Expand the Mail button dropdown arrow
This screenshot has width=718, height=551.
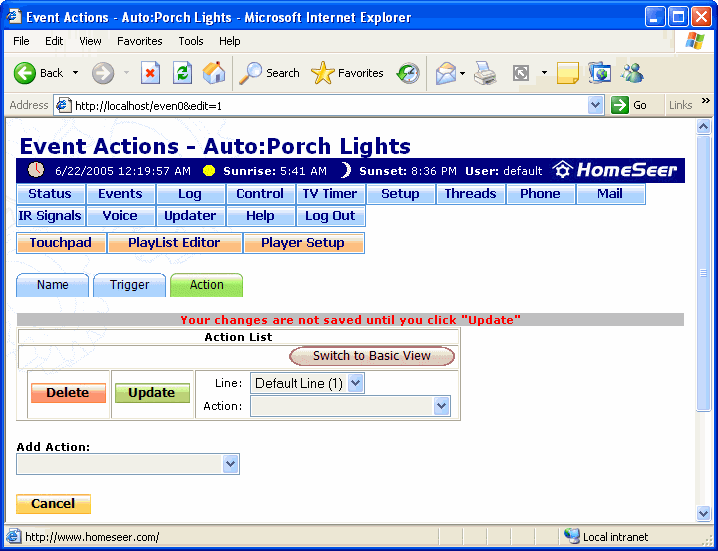[462, 73]
